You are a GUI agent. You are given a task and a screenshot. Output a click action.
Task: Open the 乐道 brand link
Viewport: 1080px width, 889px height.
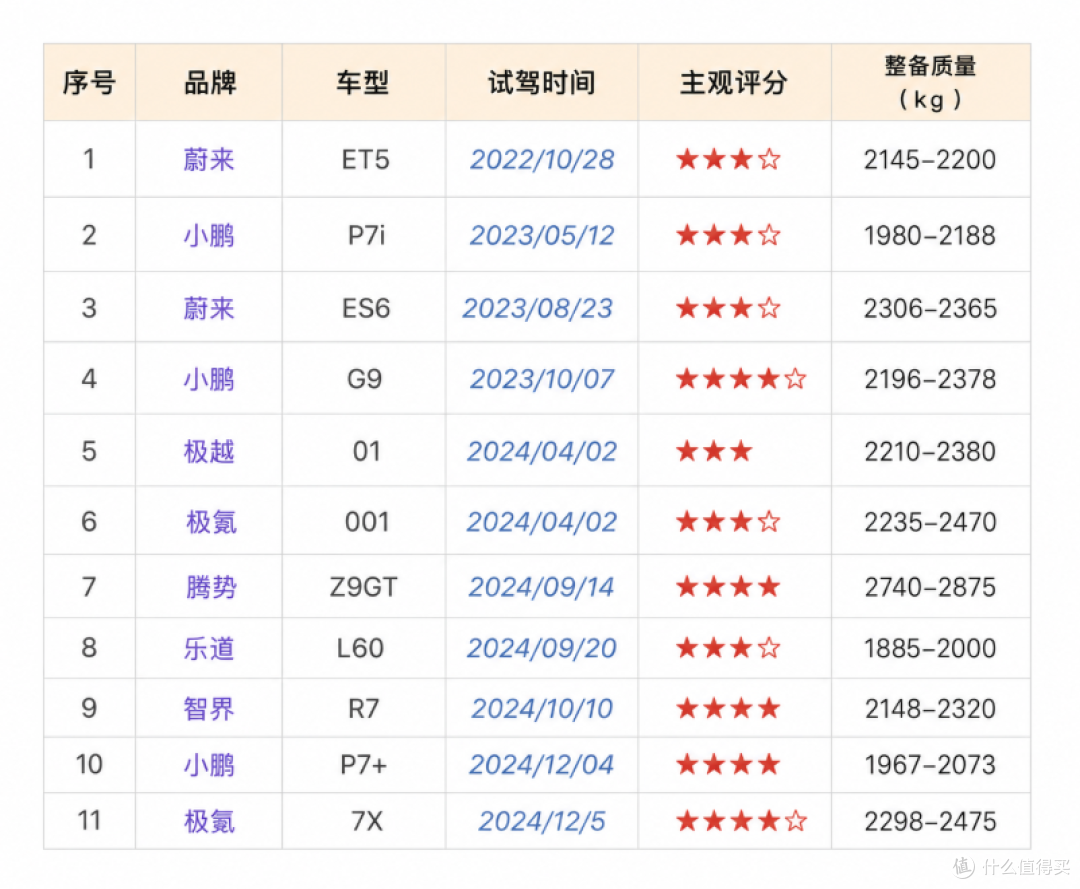point(209,648)
